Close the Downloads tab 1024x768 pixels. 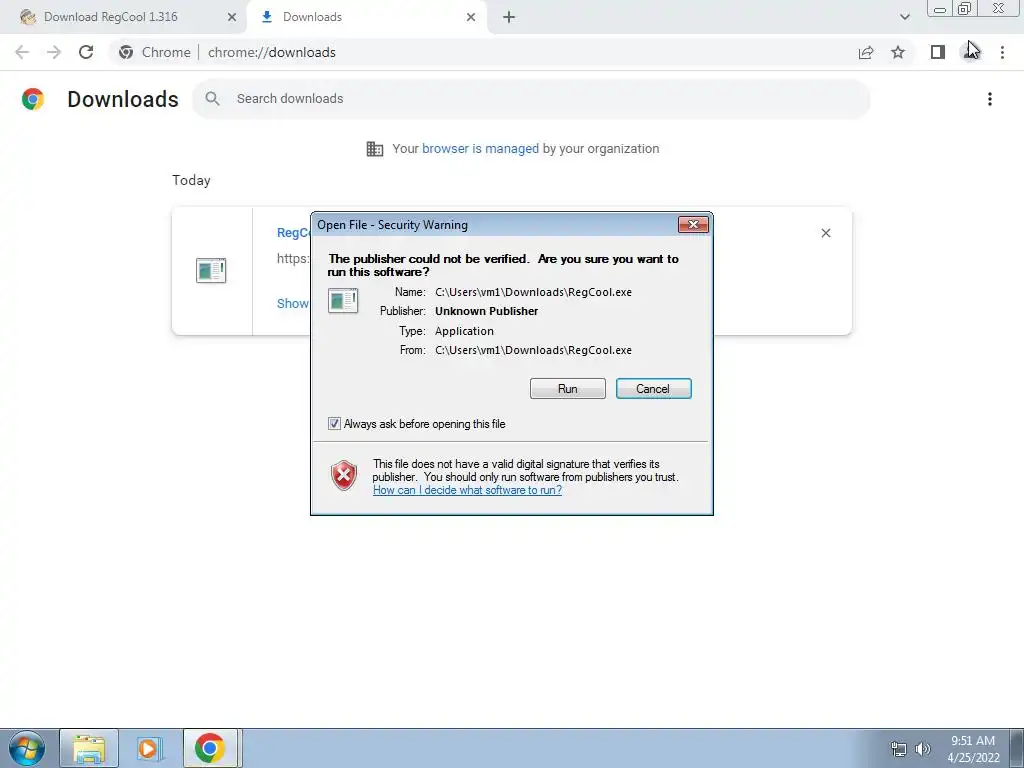tap(471, 17)
